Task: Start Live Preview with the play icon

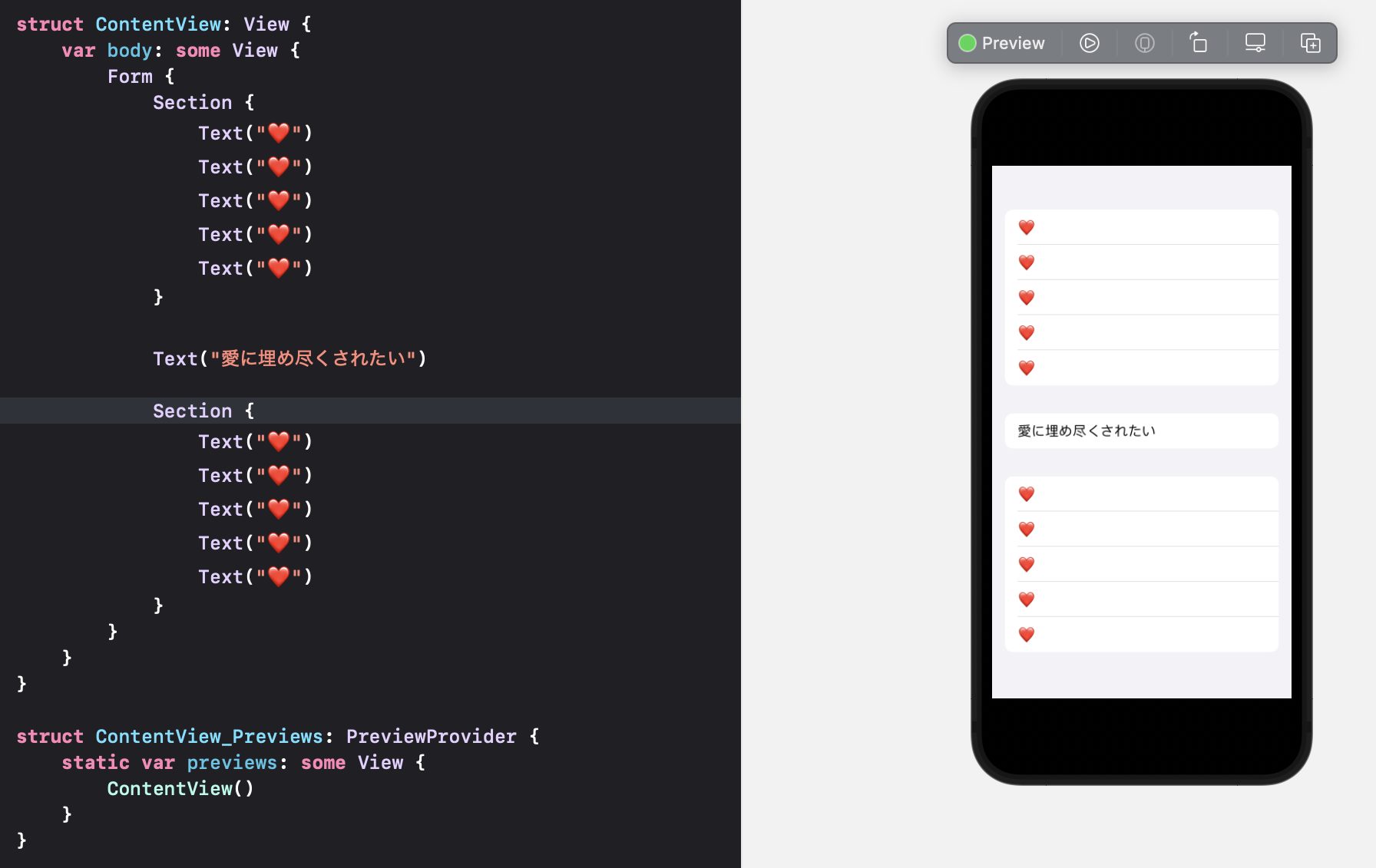Action: coord(1089,43)
